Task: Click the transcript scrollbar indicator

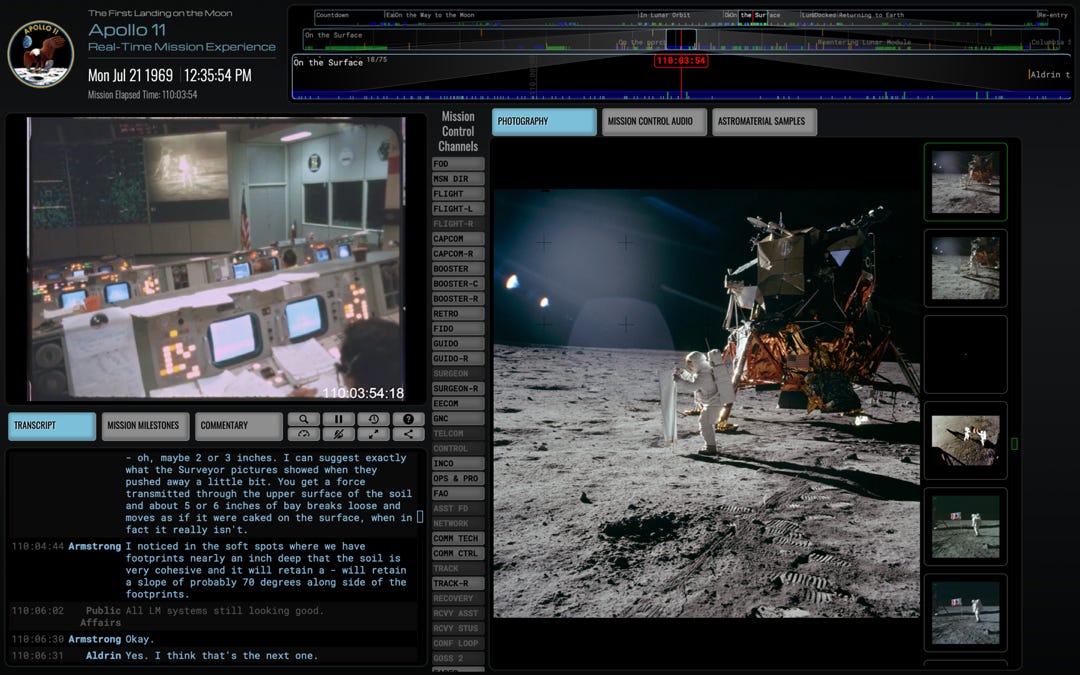Action: [x=420, y=517]
